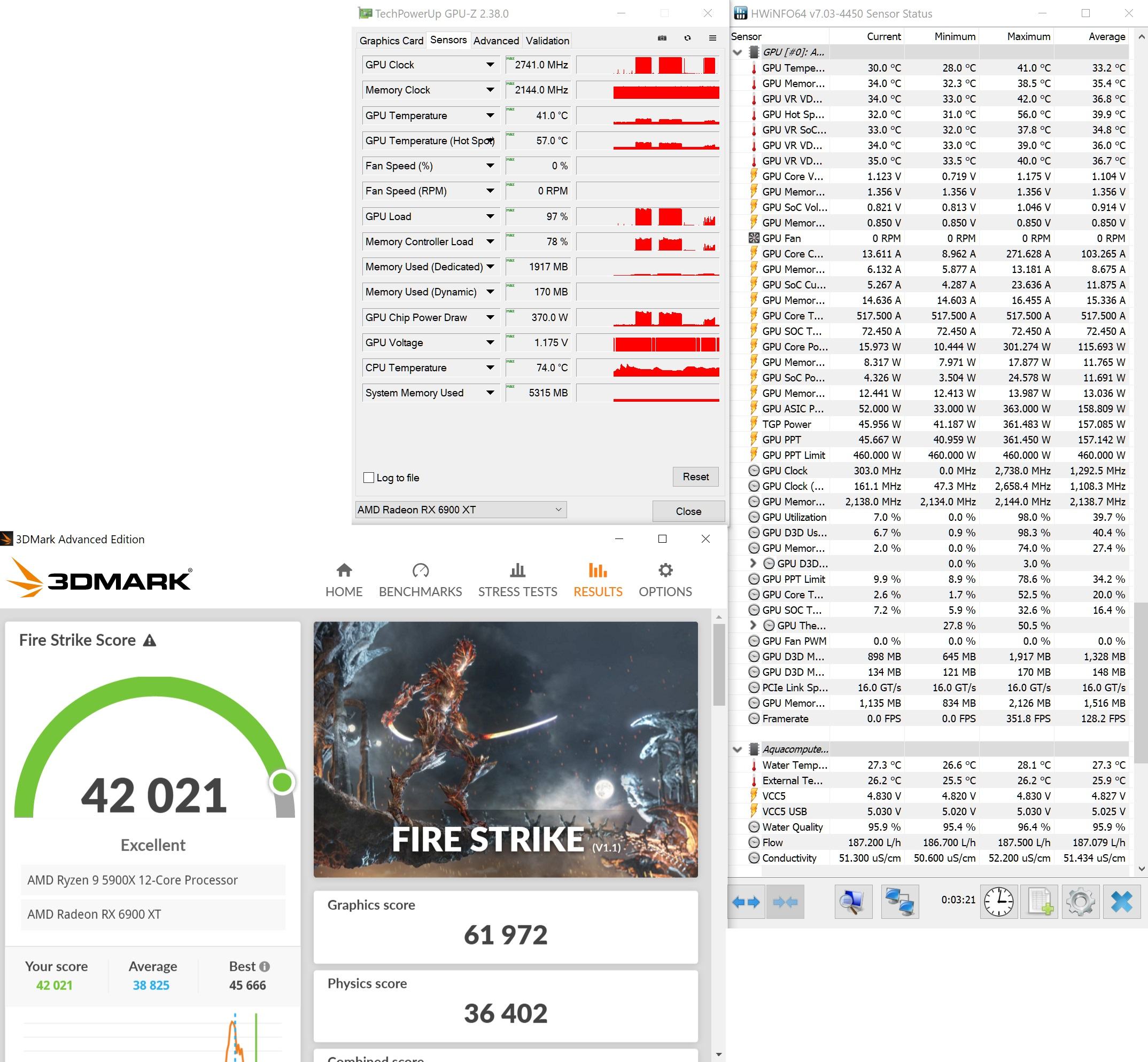This screenshot has width=1148, height=1062.
Task: Click Close button in GPU-Z
Action: tap(688, 511)
